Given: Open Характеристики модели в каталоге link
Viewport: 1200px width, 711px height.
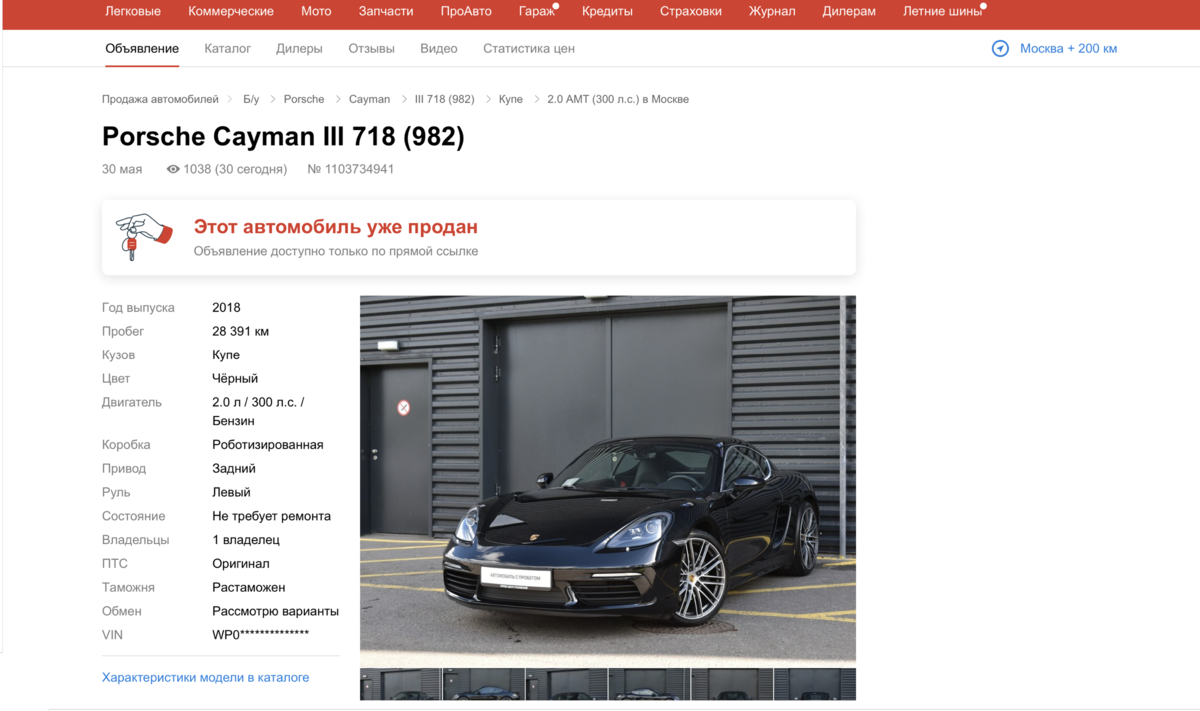Looking at the screenshot, I should coord(203,677).
